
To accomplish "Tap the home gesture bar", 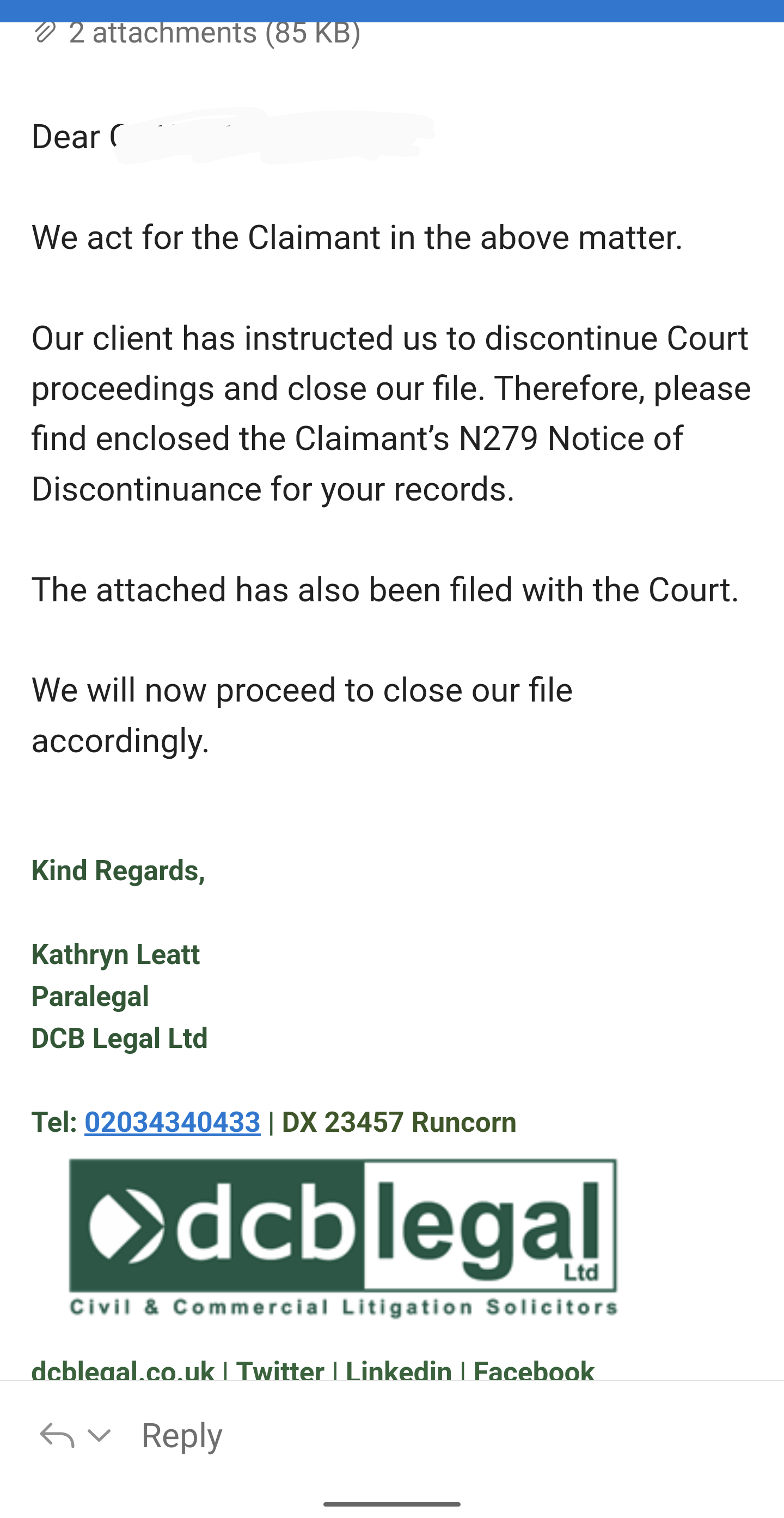I will 391,1504.
